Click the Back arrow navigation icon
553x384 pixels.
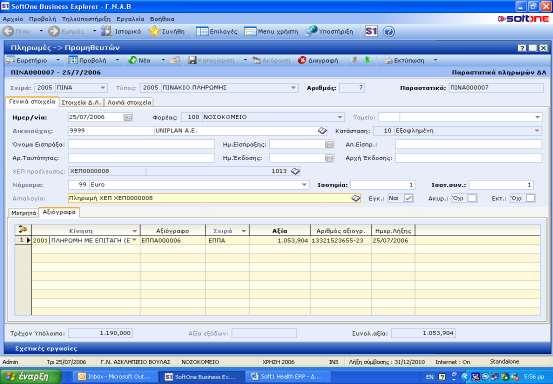pos(8,31)
